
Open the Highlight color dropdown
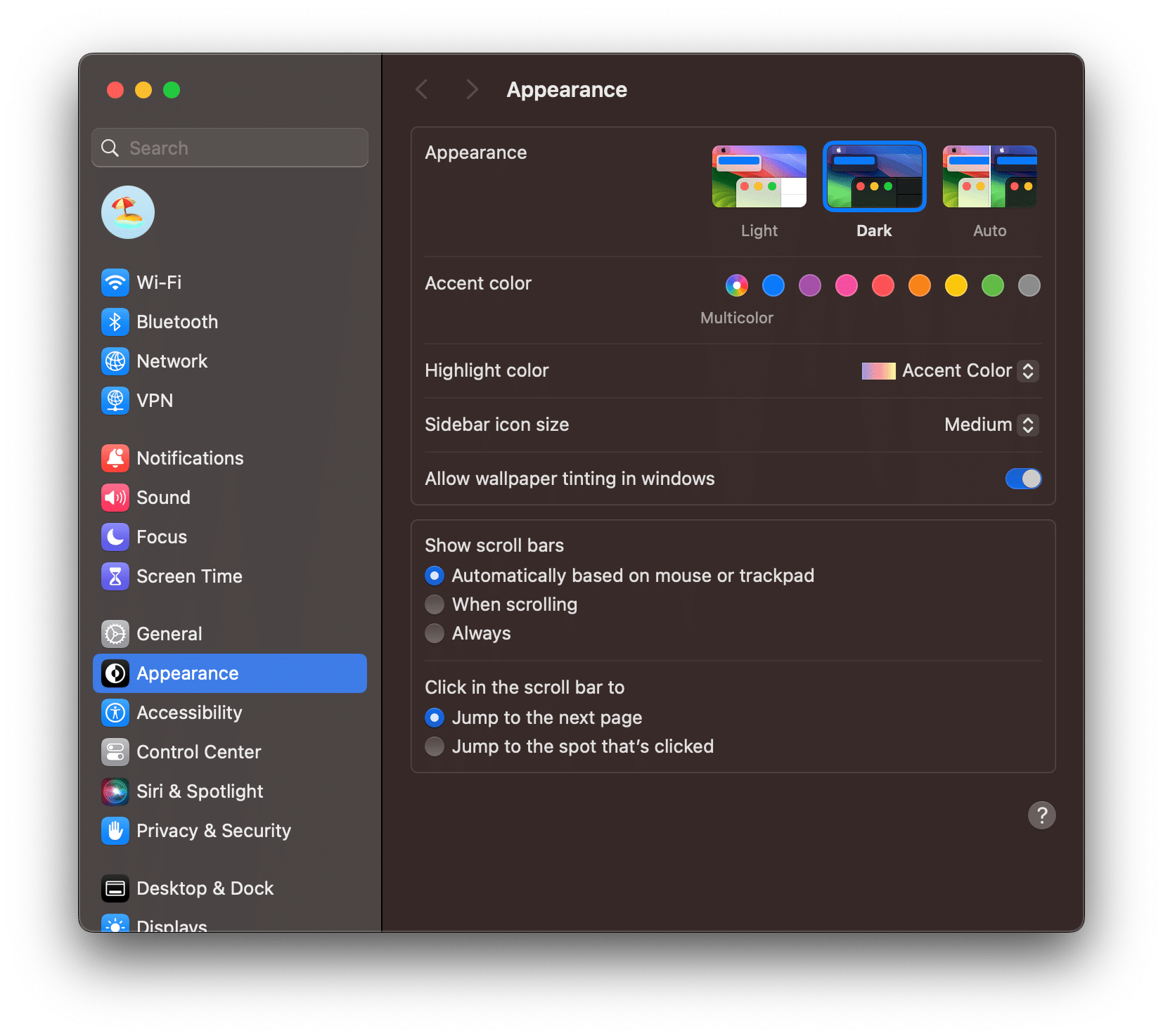(1028, 370)
